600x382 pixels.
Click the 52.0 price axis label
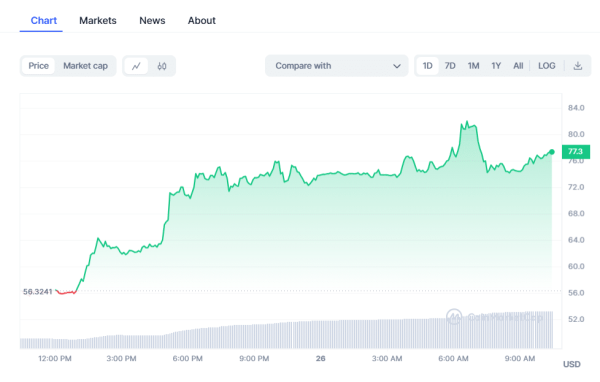pos(576,319)
